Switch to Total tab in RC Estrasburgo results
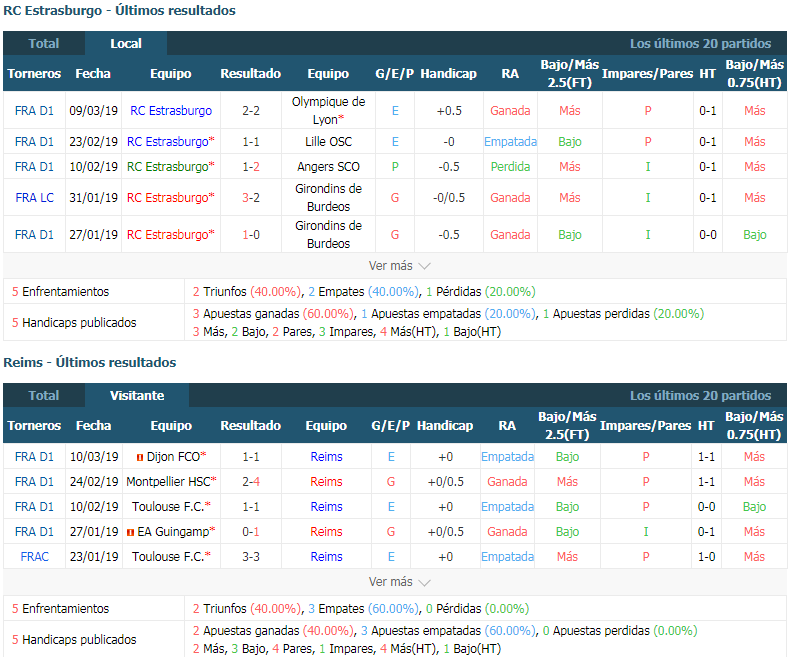This screenshot has height=657, width=789. [44, 44]
